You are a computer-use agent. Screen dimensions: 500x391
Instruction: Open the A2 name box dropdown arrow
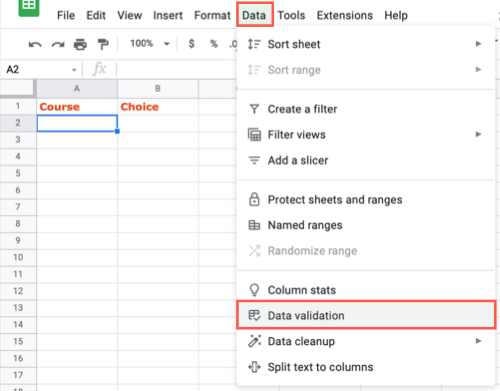(x=74, y=70)
